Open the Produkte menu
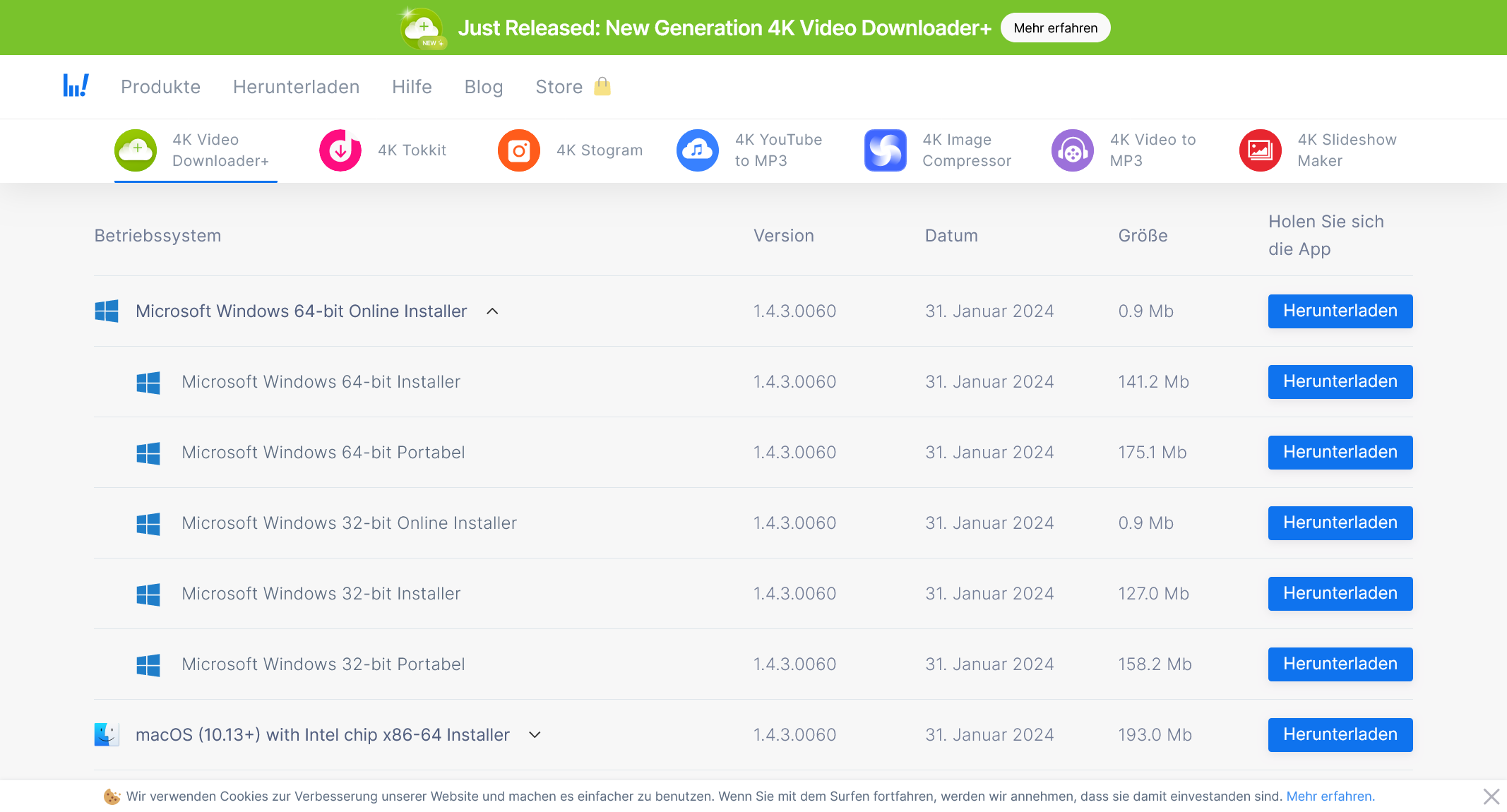Image resolution: width=1507 pixels, height=812 pixels. click(x=160, y=87)
